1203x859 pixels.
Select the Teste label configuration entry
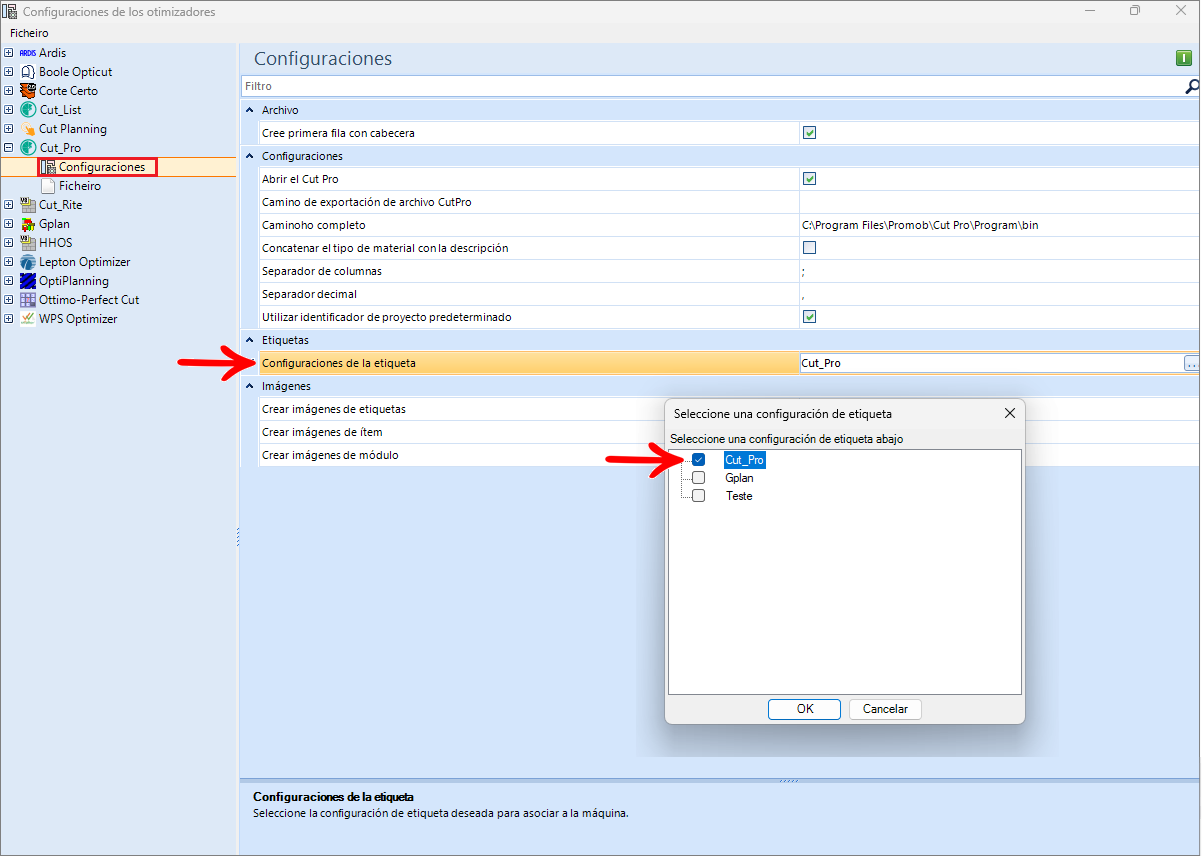click(x=739, y=496)
